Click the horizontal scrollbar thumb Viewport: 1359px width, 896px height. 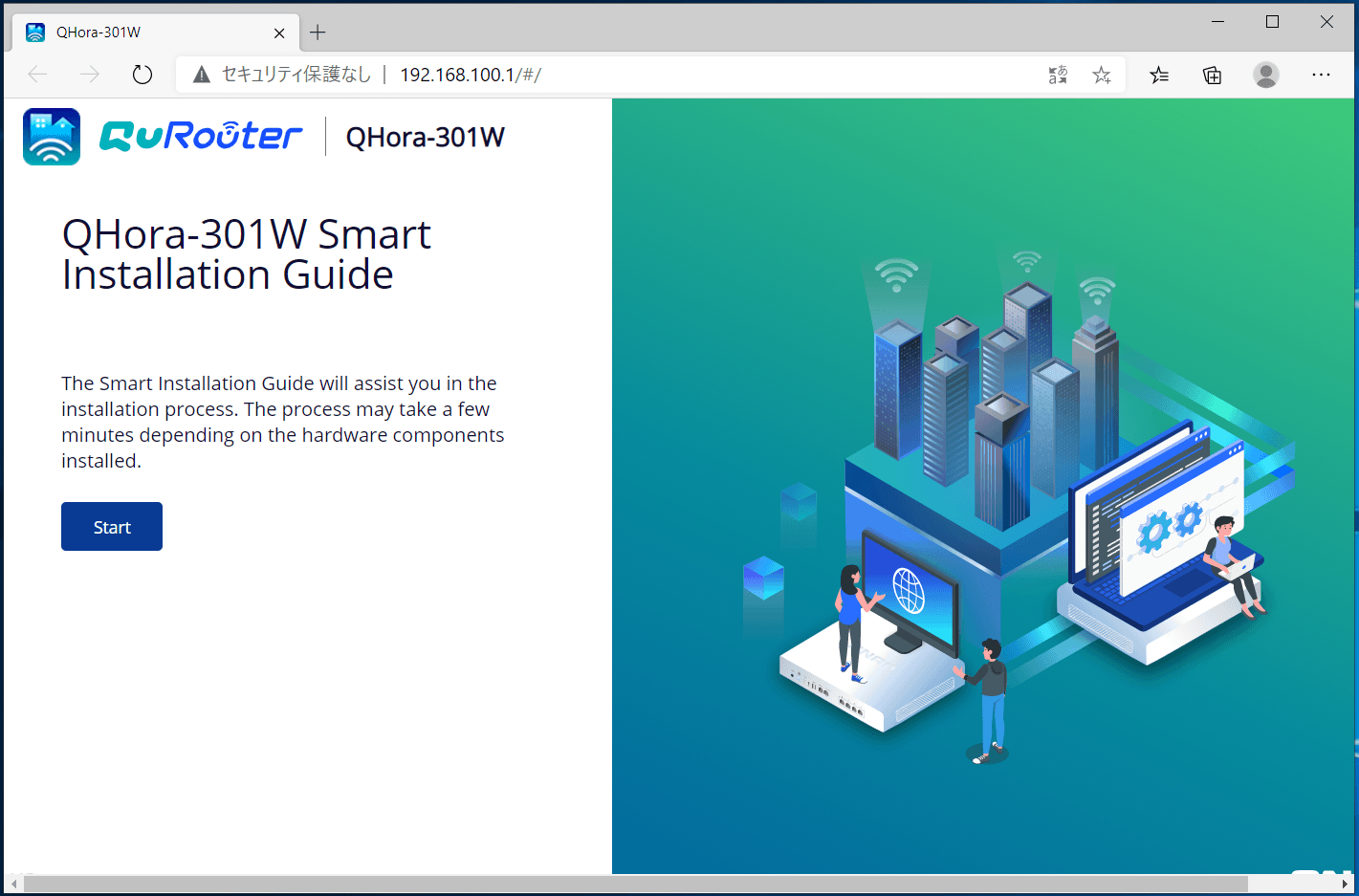[636, 885]
